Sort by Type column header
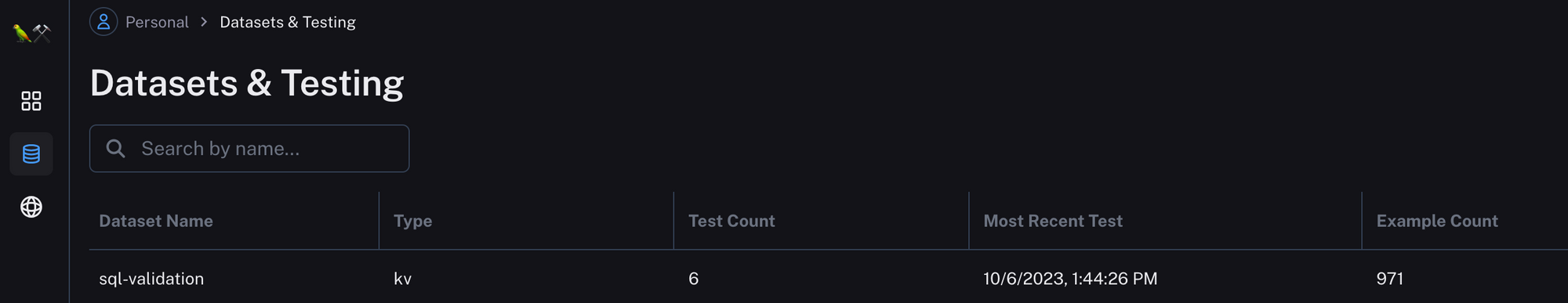 pyautogui.click(x=413, y=221)
